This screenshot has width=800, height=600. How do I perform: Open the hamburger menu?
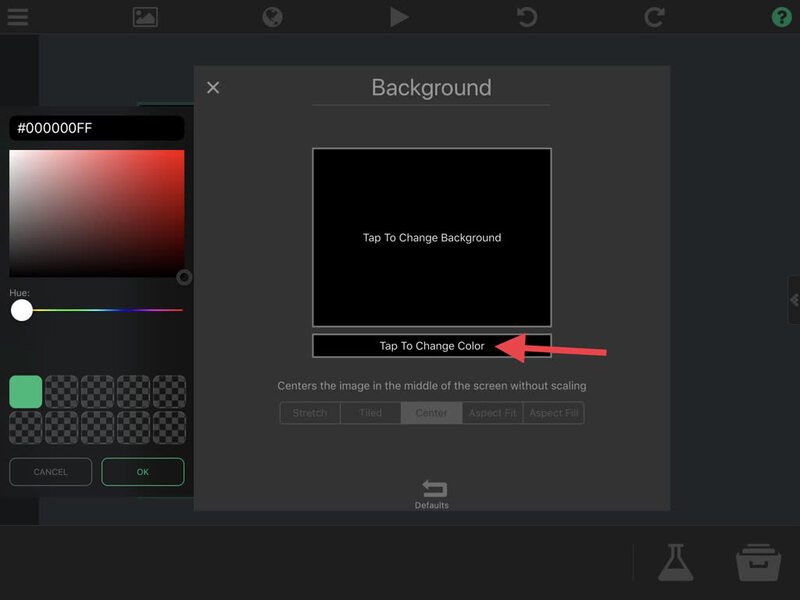click(17, 16)
